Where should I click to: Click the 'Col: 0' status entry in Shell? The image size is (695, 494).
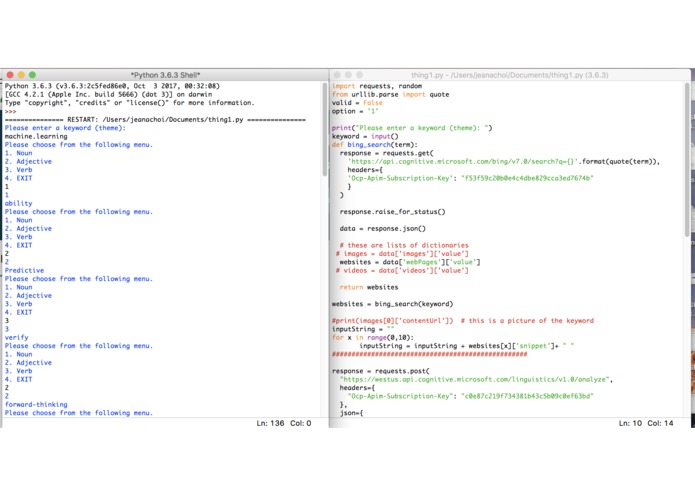tap(301, 423)
